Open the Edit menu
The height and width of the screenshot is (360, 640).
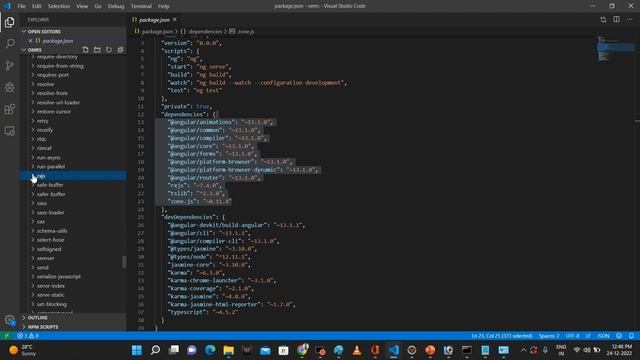(36, 6)
